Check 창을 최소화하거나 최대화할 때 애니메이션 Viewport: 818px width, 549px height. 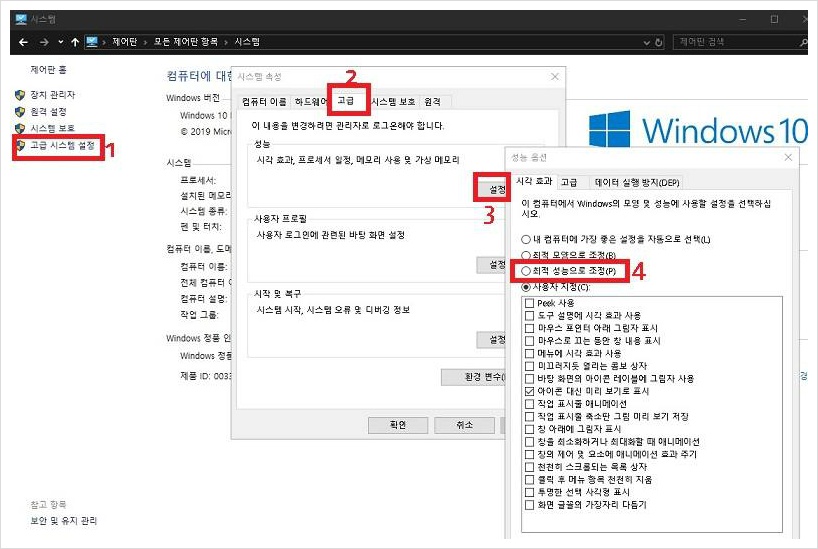coord(529,441)
